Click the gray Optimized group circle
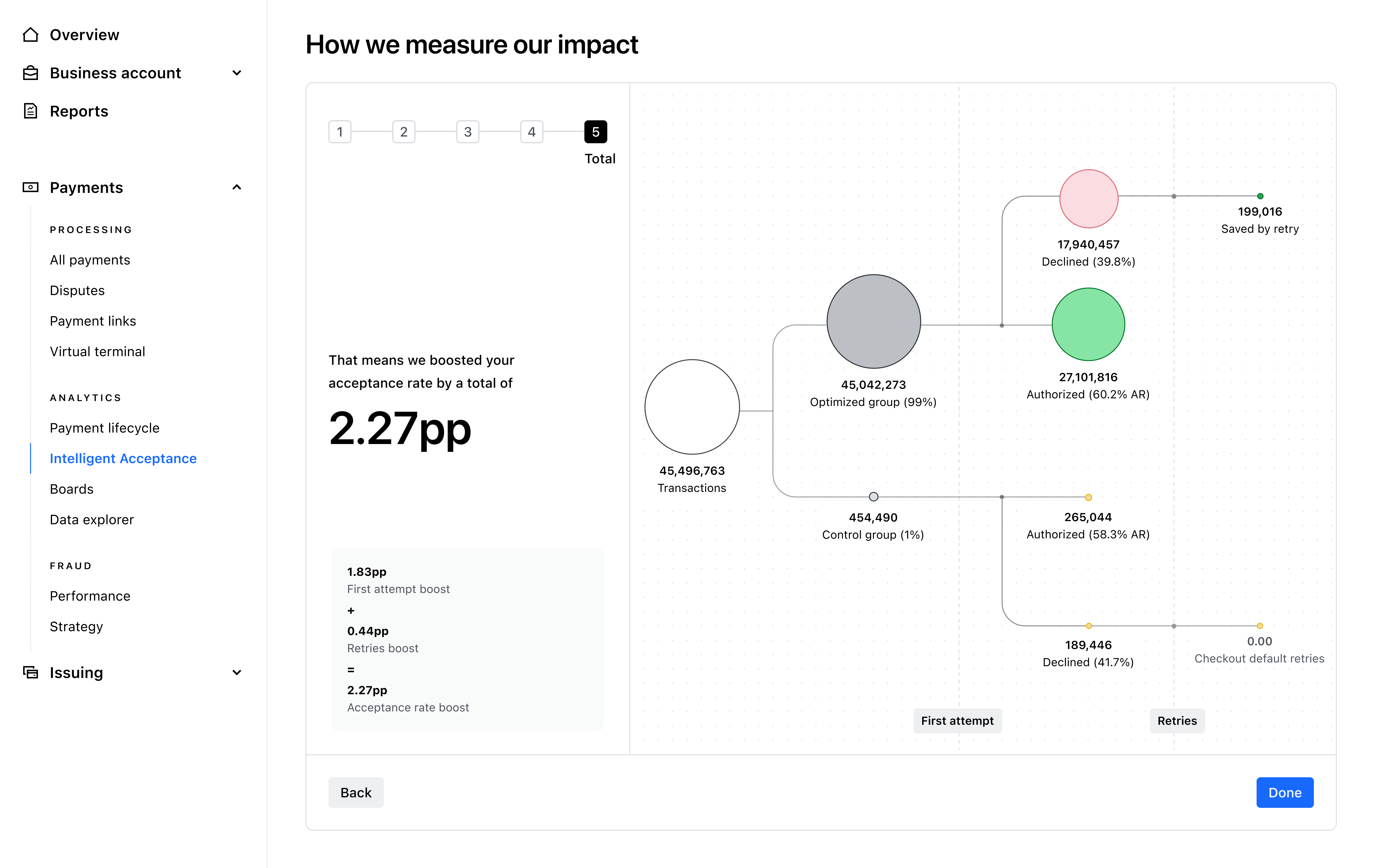This screenshot has height=868, width=1375. [x=874, y=322]
